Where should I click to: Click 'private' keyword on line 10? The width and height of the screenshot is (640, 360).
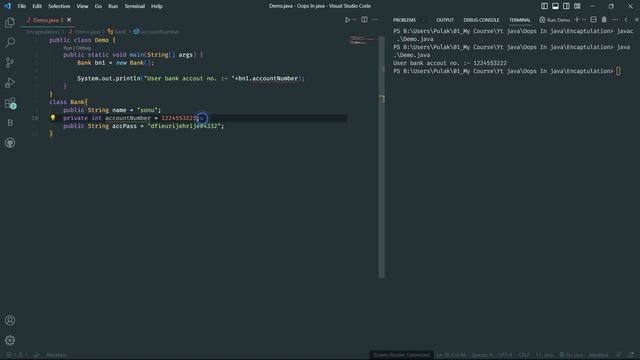pyautogui.click(x=76, y=118)
